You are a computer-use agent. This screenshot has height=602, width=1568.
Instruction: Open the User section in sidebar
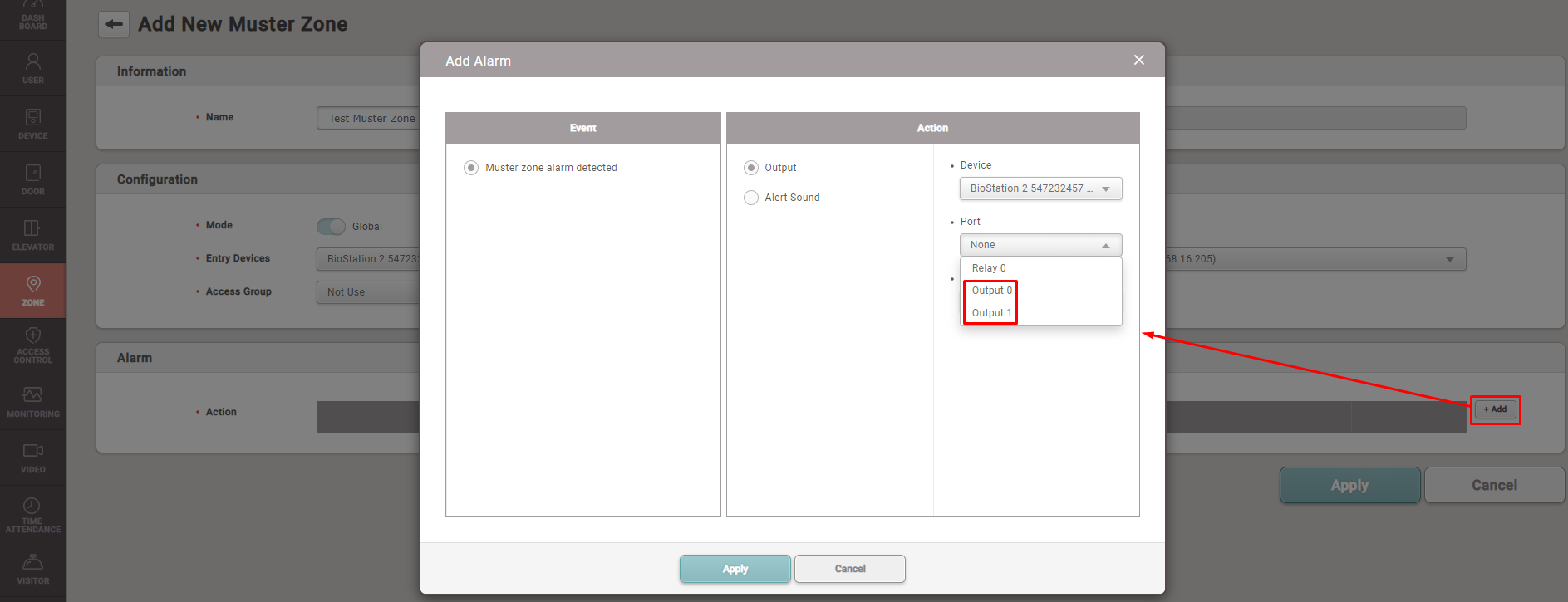(33, 68)
